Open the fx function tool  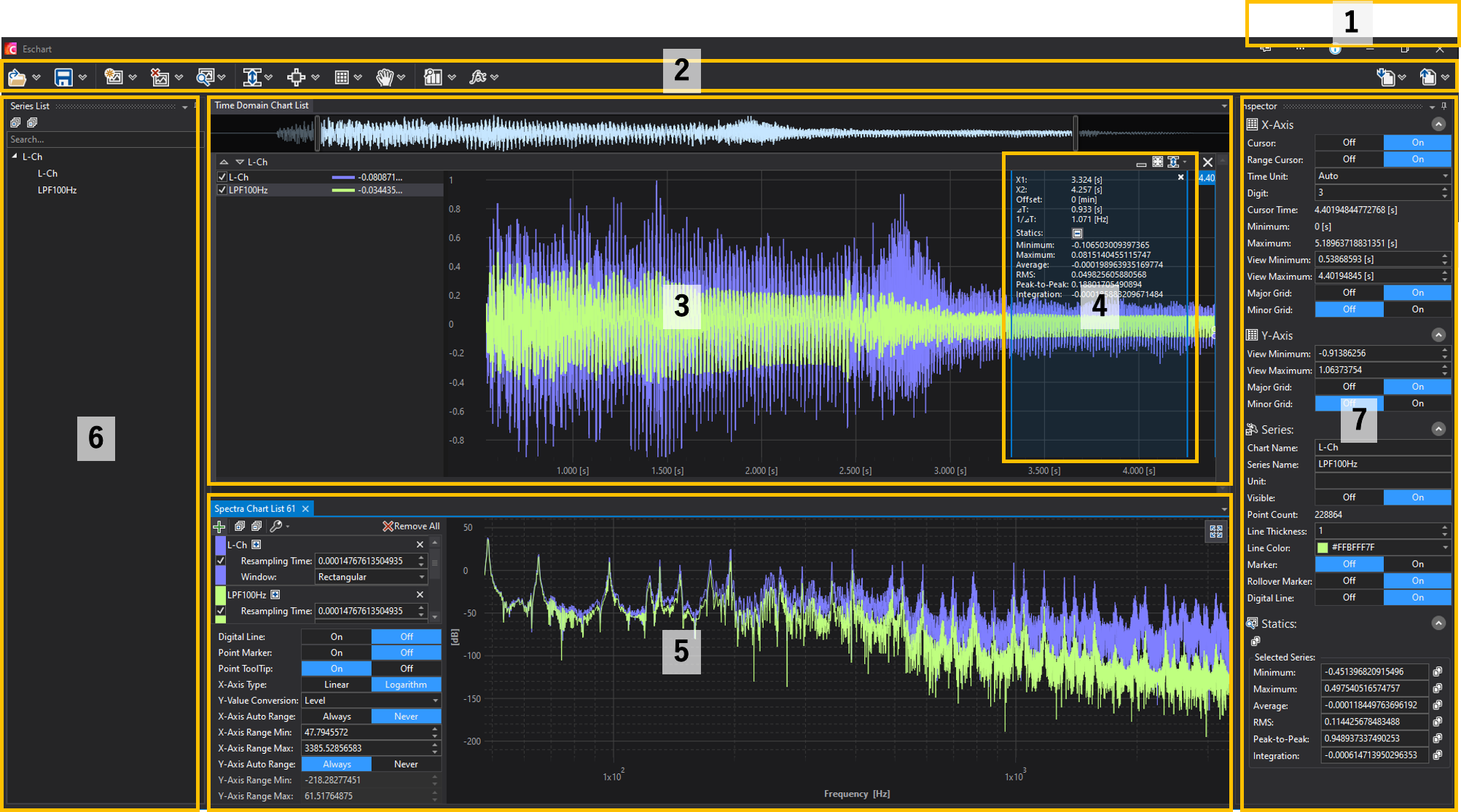tap(477, 77)
